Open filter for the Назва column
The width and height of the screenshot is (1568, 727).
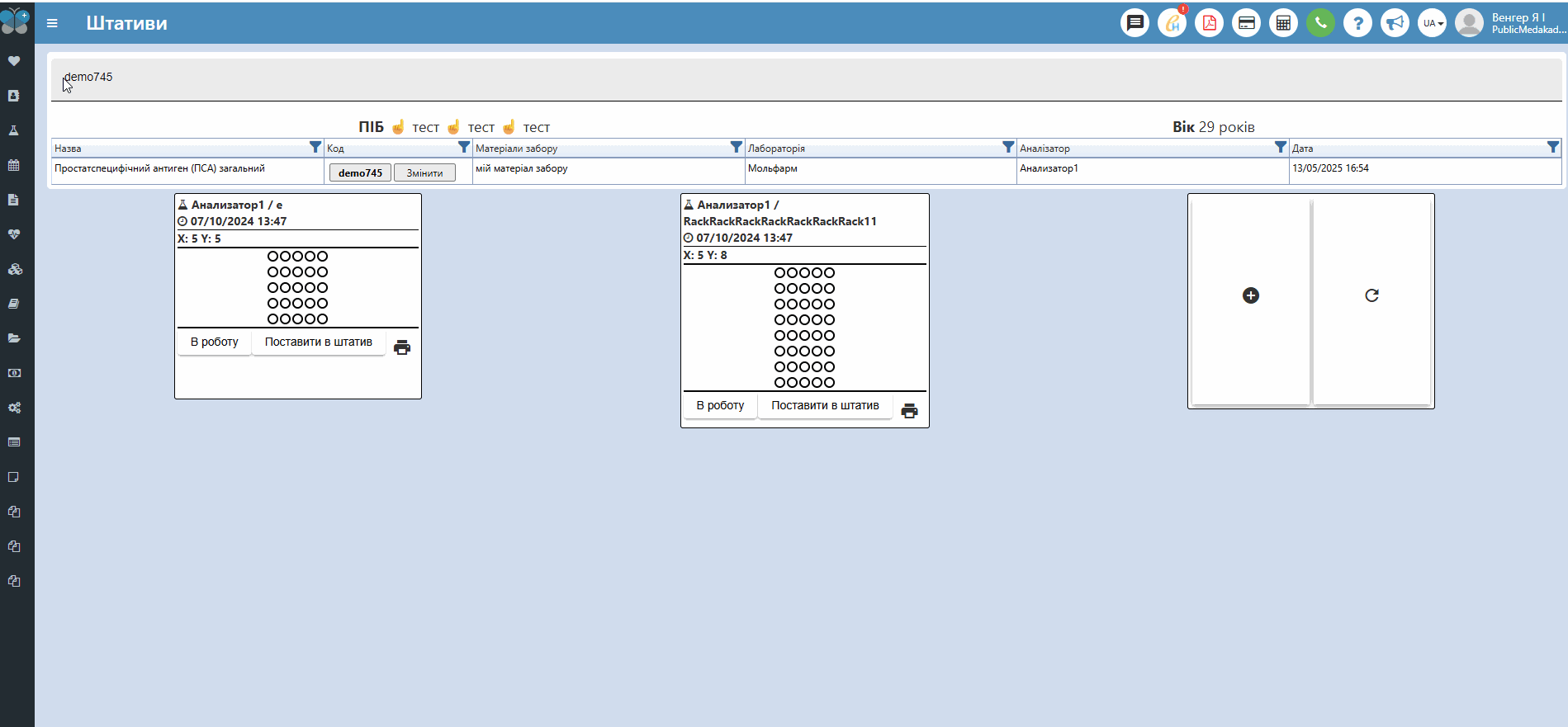(315, 147)
